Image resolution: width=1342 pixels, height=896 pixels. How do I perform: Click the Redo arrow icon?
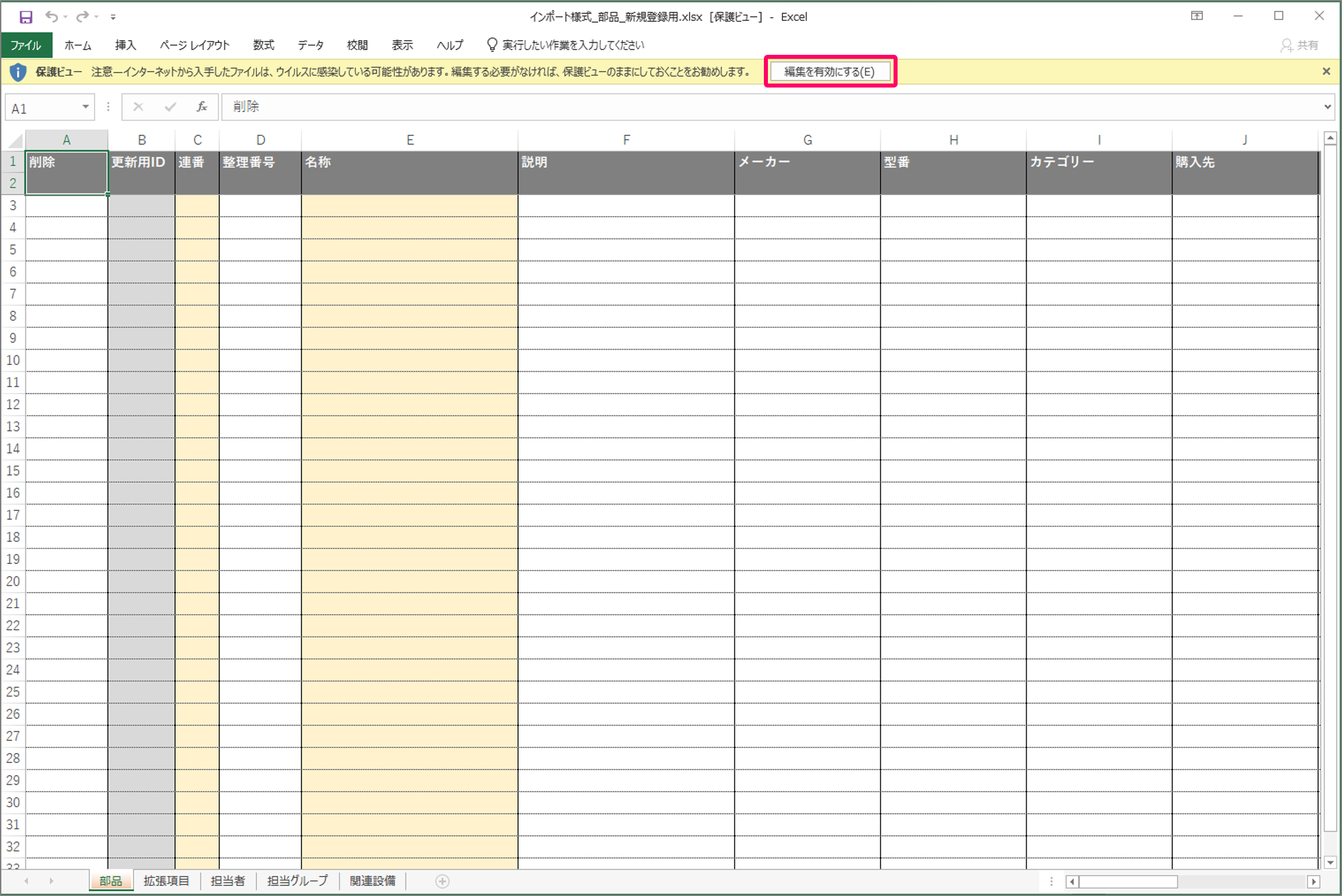[82, 17]
